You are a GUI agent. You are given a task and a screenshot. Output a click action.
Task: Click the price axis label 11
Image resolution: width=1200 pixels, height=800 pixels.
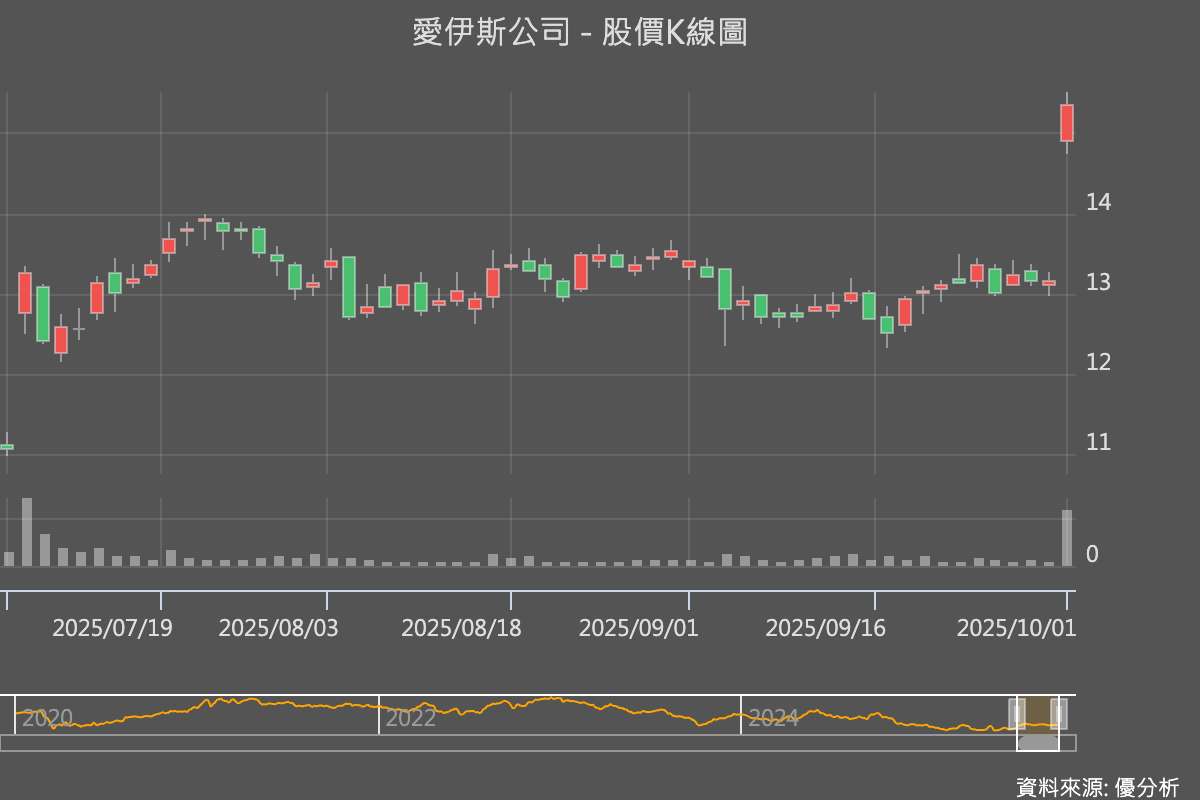tap(1099, 442)
